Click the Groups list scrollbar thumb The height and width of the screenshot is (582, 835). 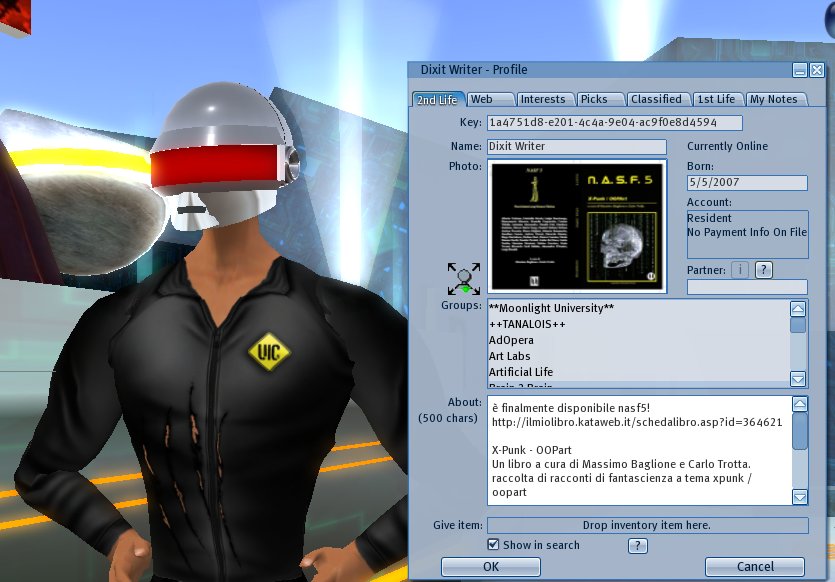[x=798, y=325]
